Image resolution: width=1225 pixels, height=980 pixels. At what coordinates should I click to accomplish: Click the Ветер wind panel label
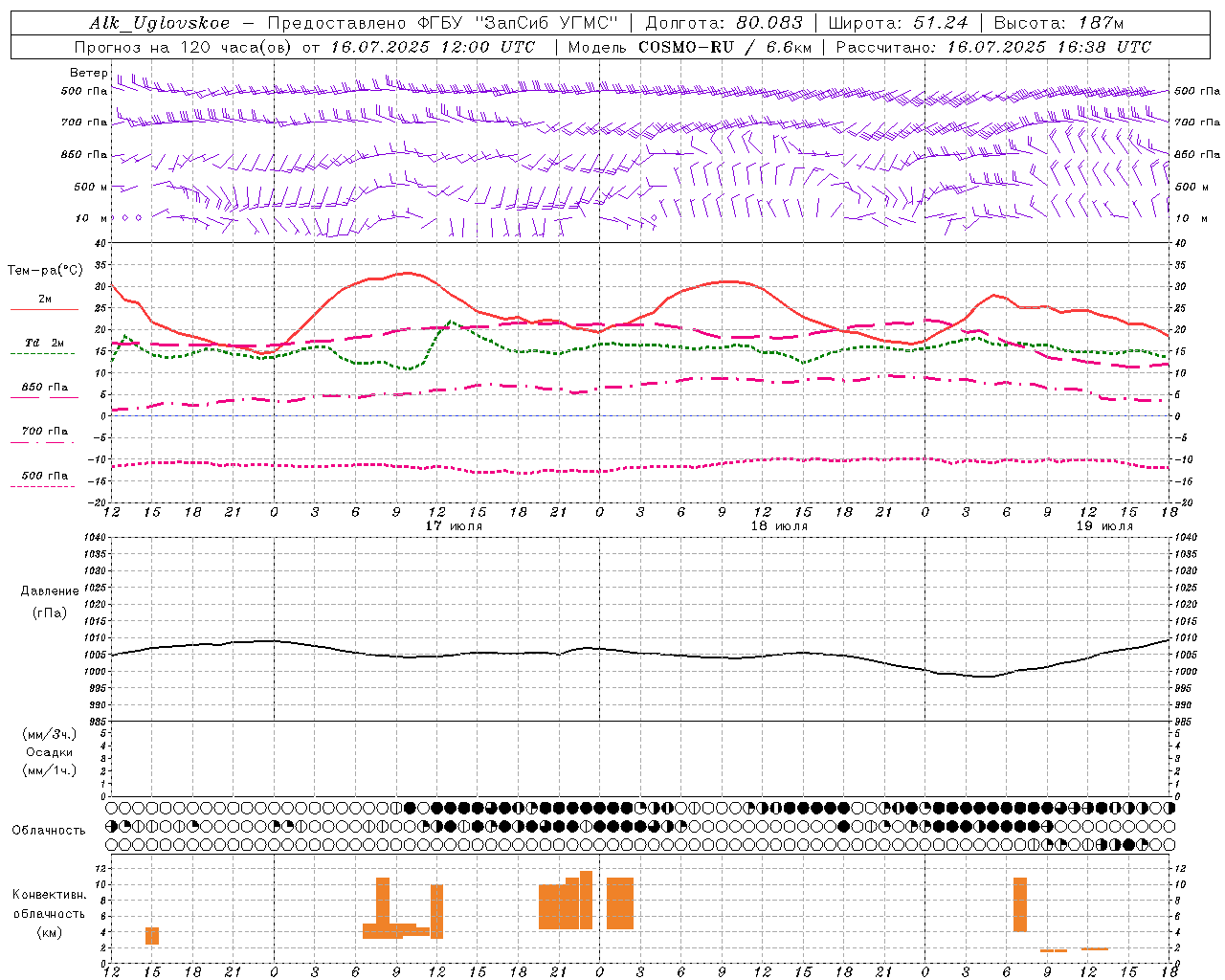pyautogui.click(x=88, y=73)
